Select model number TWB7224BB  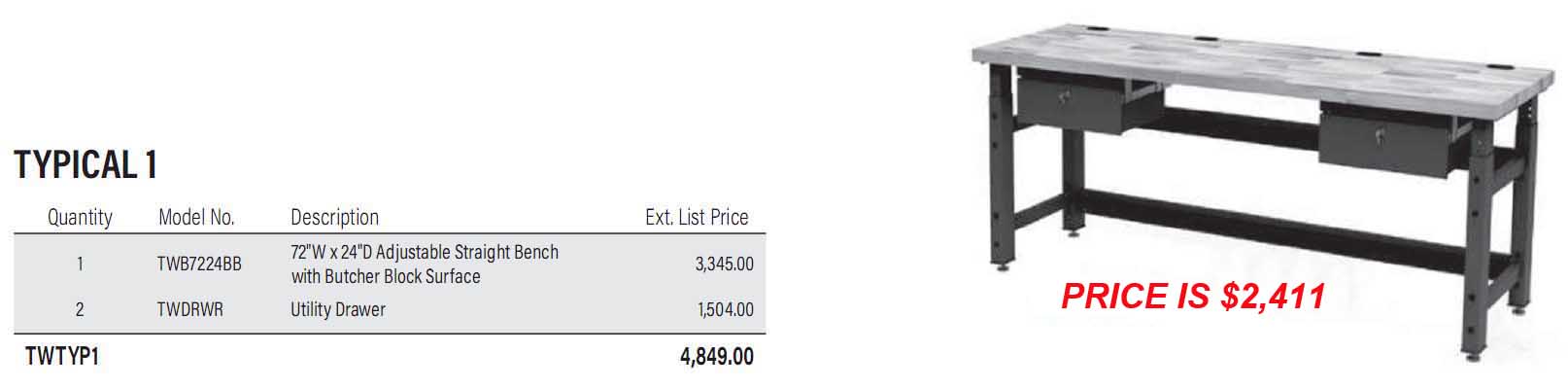(199, 264)
